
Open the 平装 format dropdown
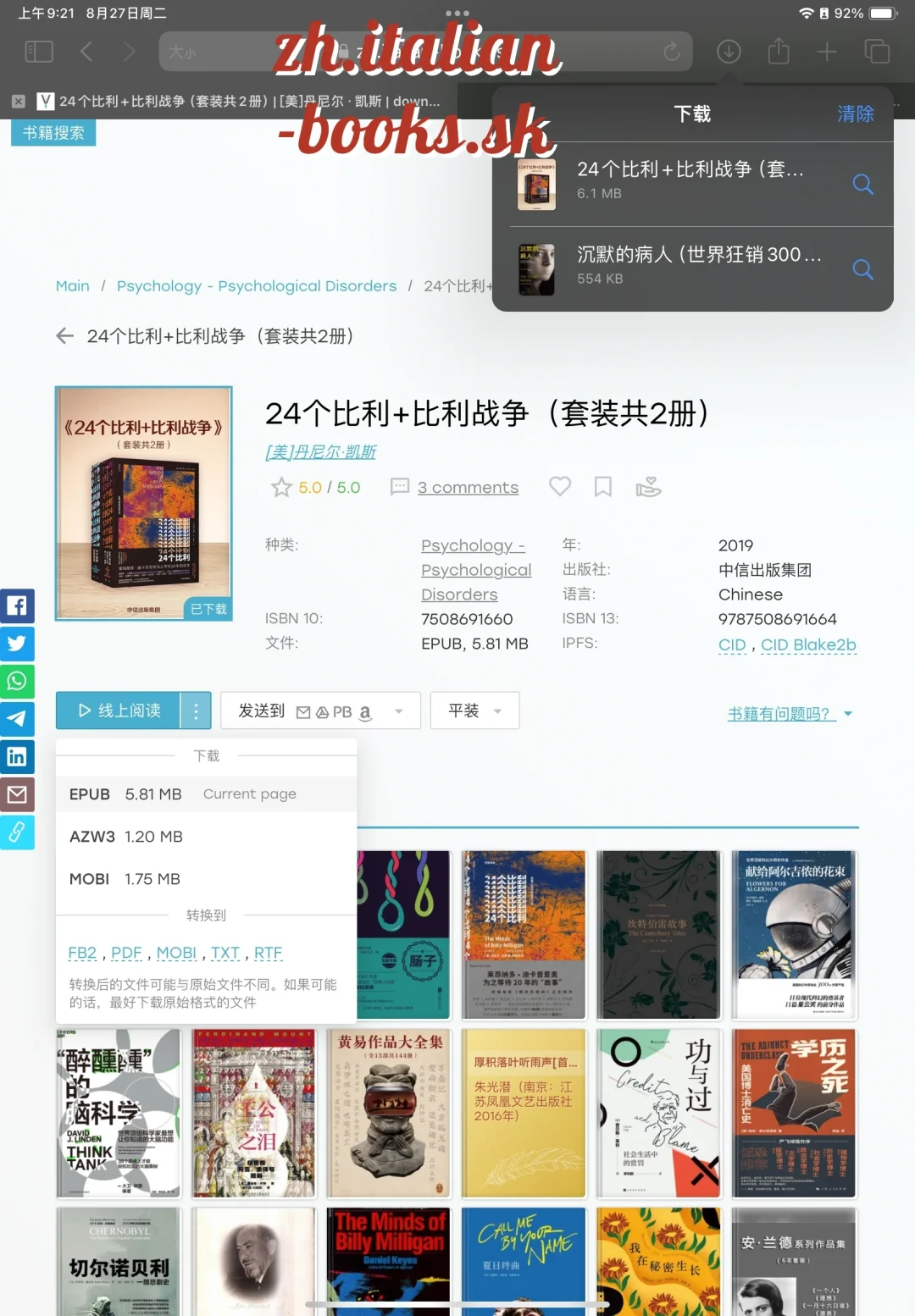click(x=474, y=711)
